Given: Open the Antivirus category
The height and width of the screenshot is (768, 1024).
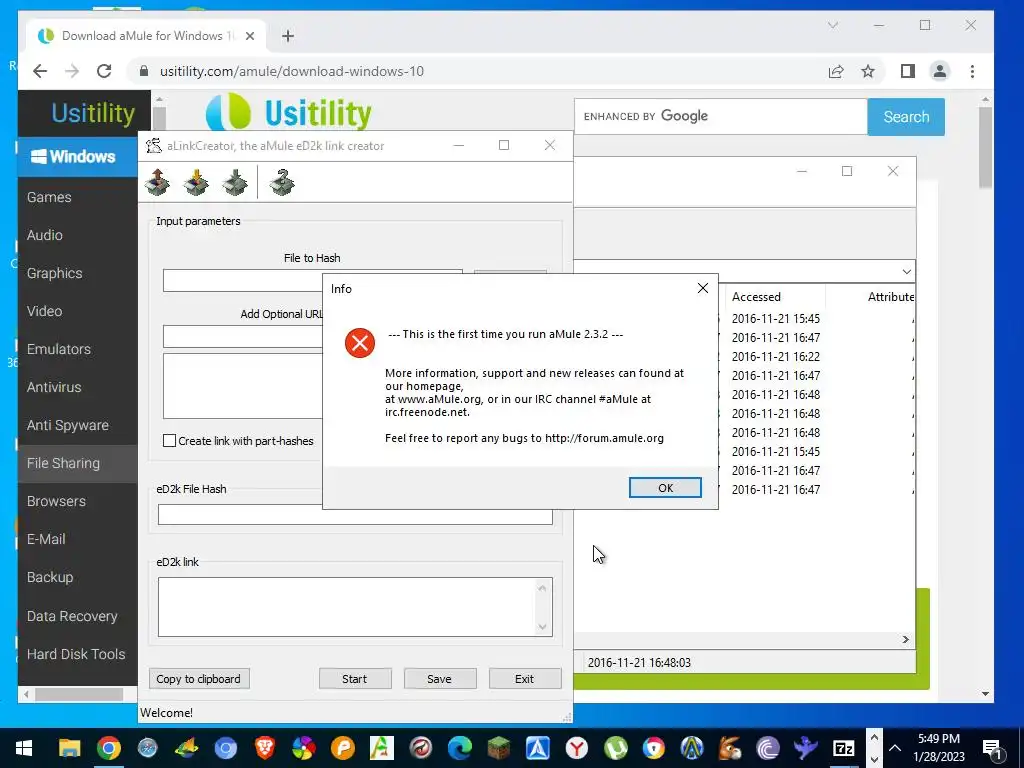Looking at the screenshot, I should pos(54,387).
